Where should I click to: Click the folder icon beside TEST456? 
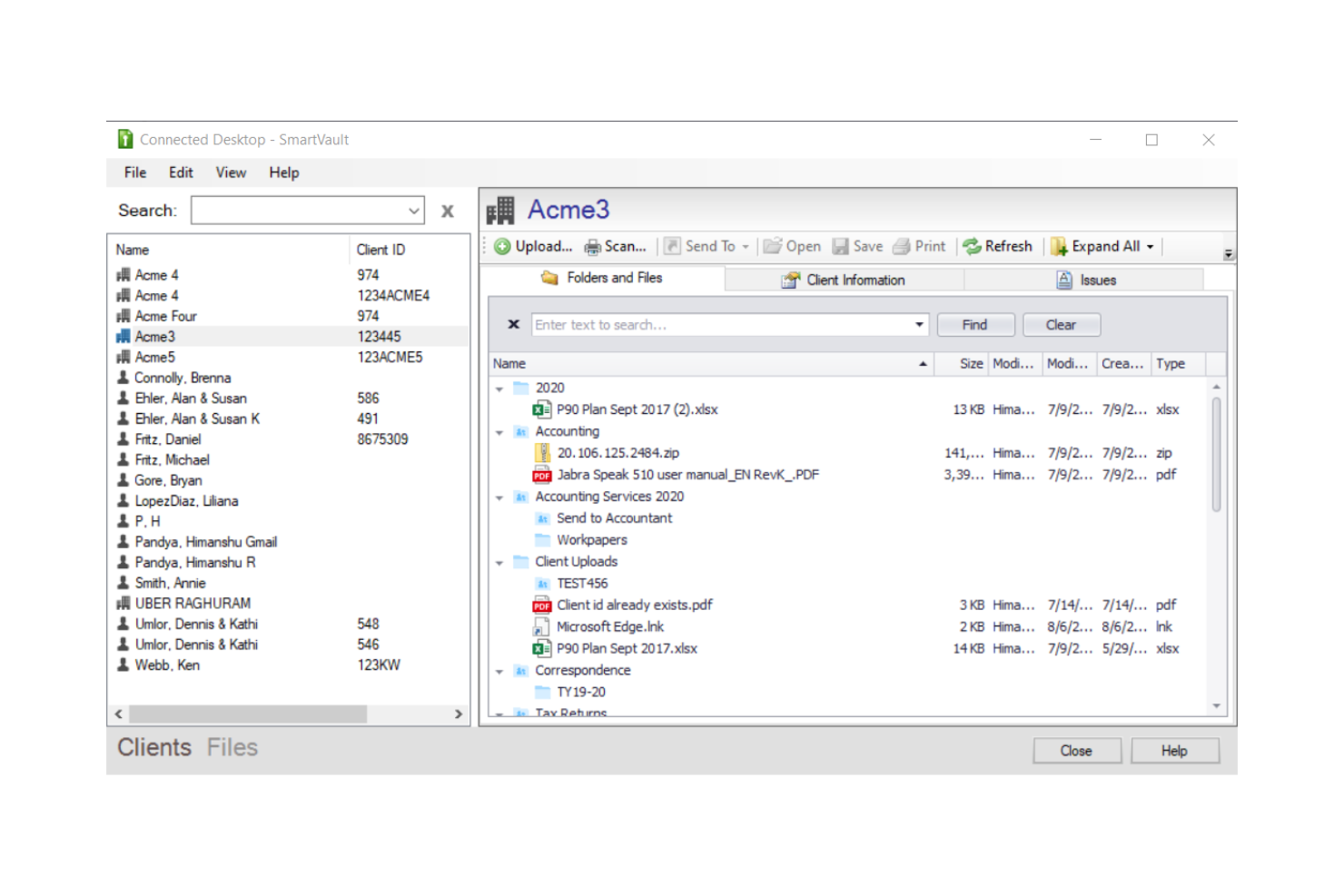(543, 584)
